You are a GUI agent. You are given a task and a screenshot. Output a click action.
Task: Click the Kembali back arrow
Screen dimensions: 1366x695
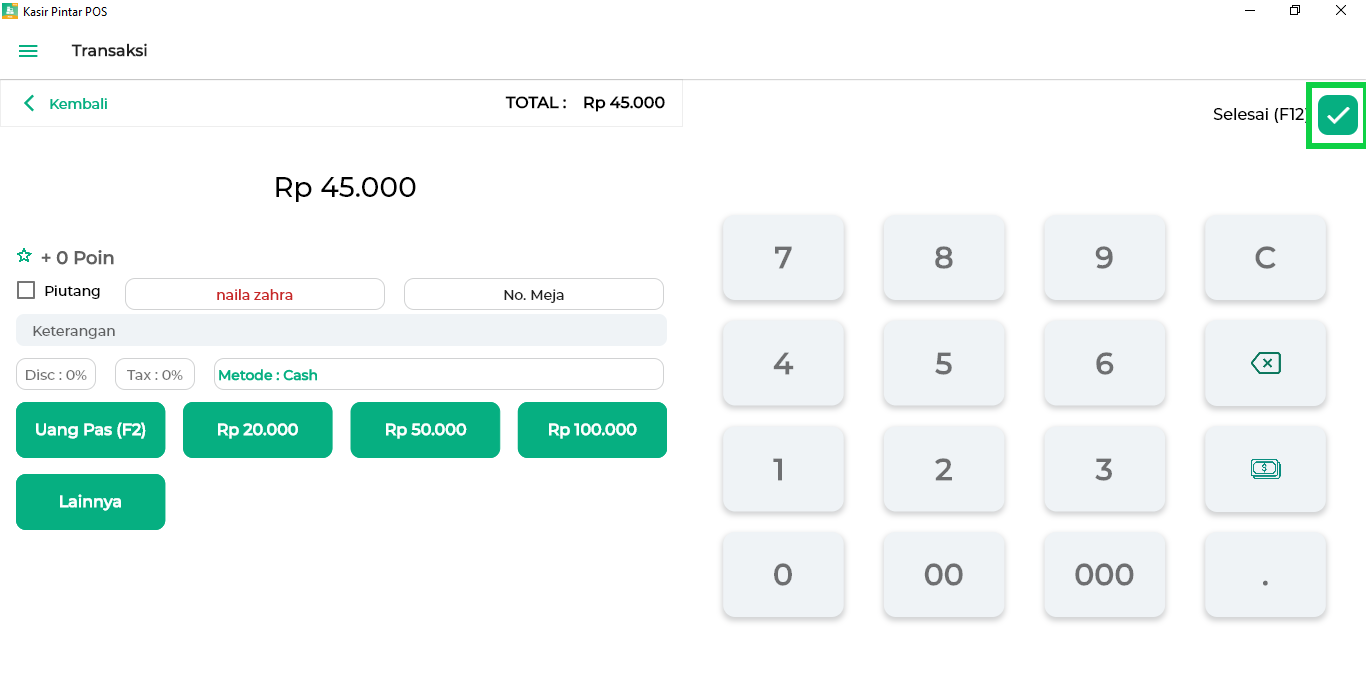click(30, 103)
